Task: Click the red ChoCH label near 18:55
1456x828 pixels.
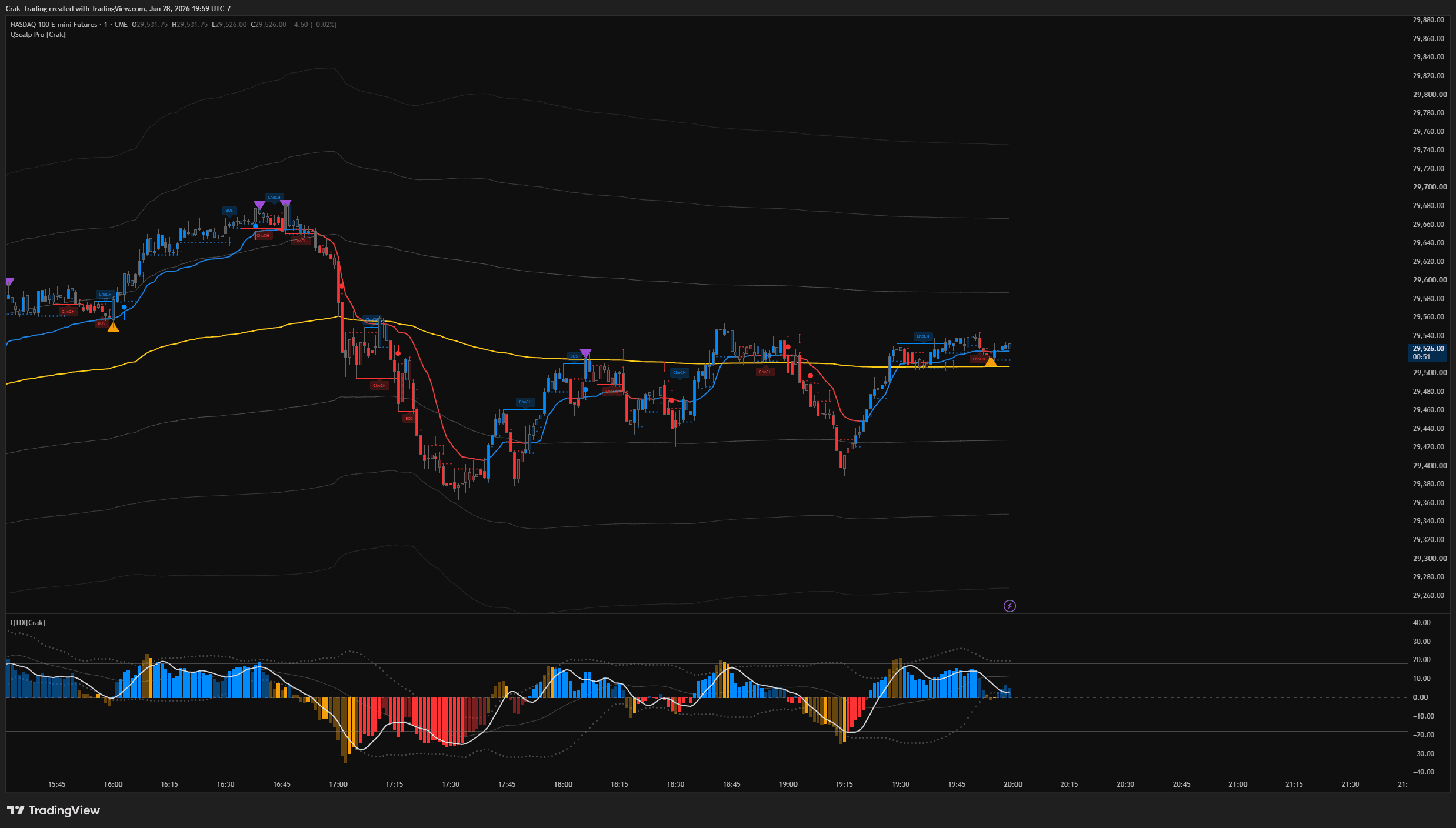Action: click(x=765, y=372)
